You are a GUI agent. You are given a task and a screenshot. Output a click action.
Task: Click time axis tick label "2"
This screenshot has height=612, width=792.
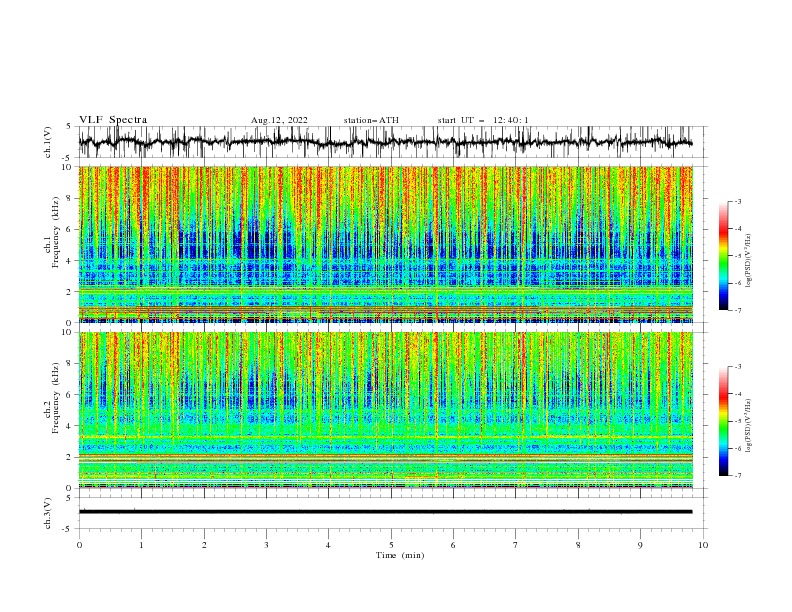coord(204,545)
